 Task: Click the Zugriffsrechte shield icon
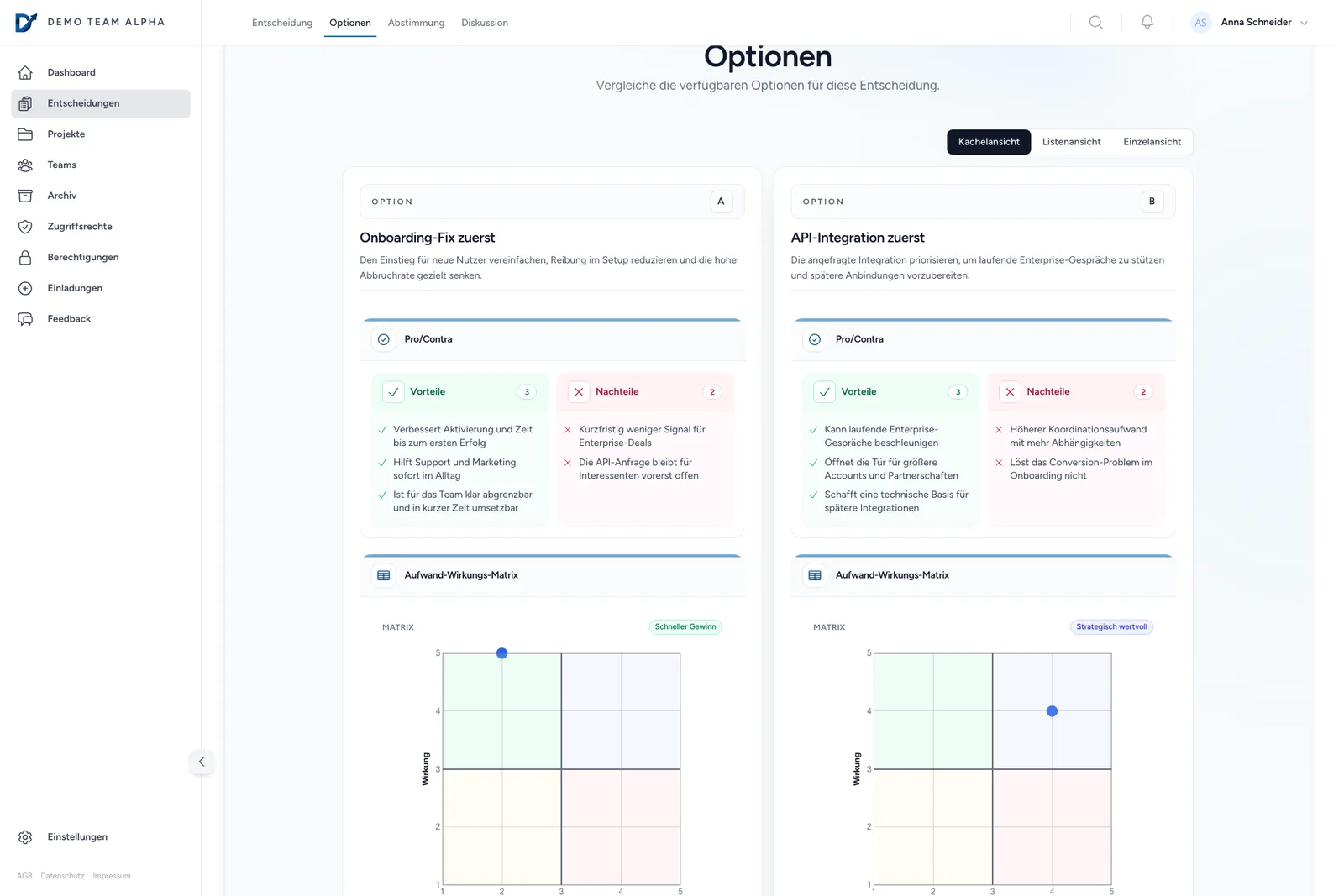click(x=25, y=227)
